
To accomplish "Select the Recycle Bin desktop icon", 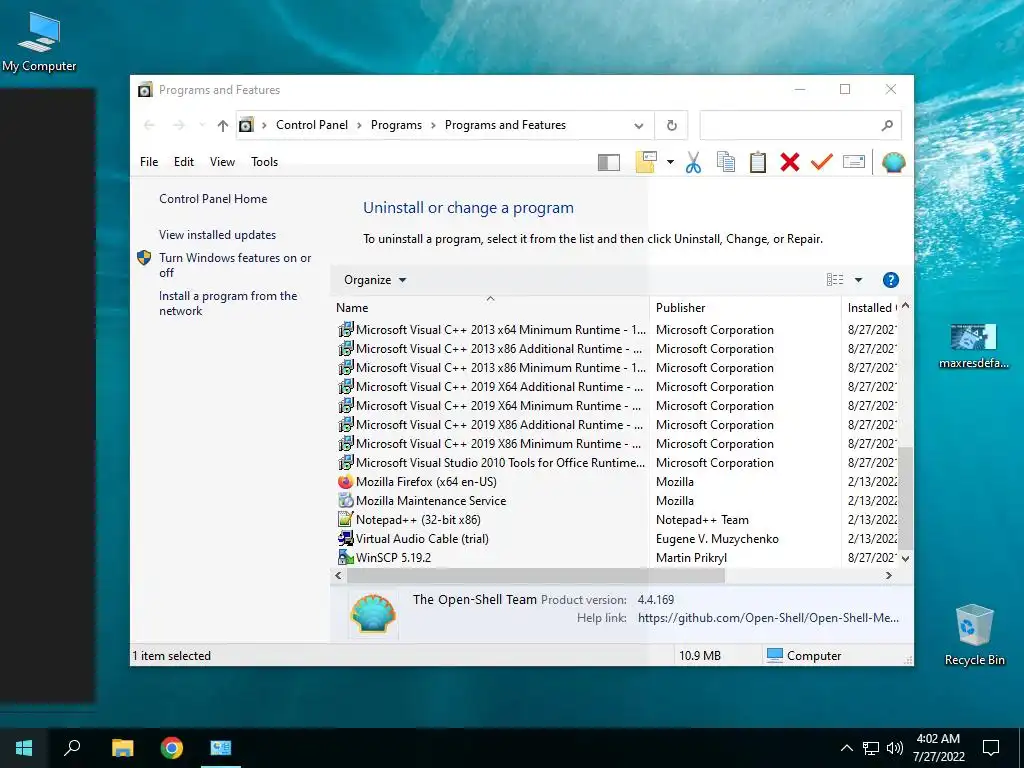I will 974,635.
